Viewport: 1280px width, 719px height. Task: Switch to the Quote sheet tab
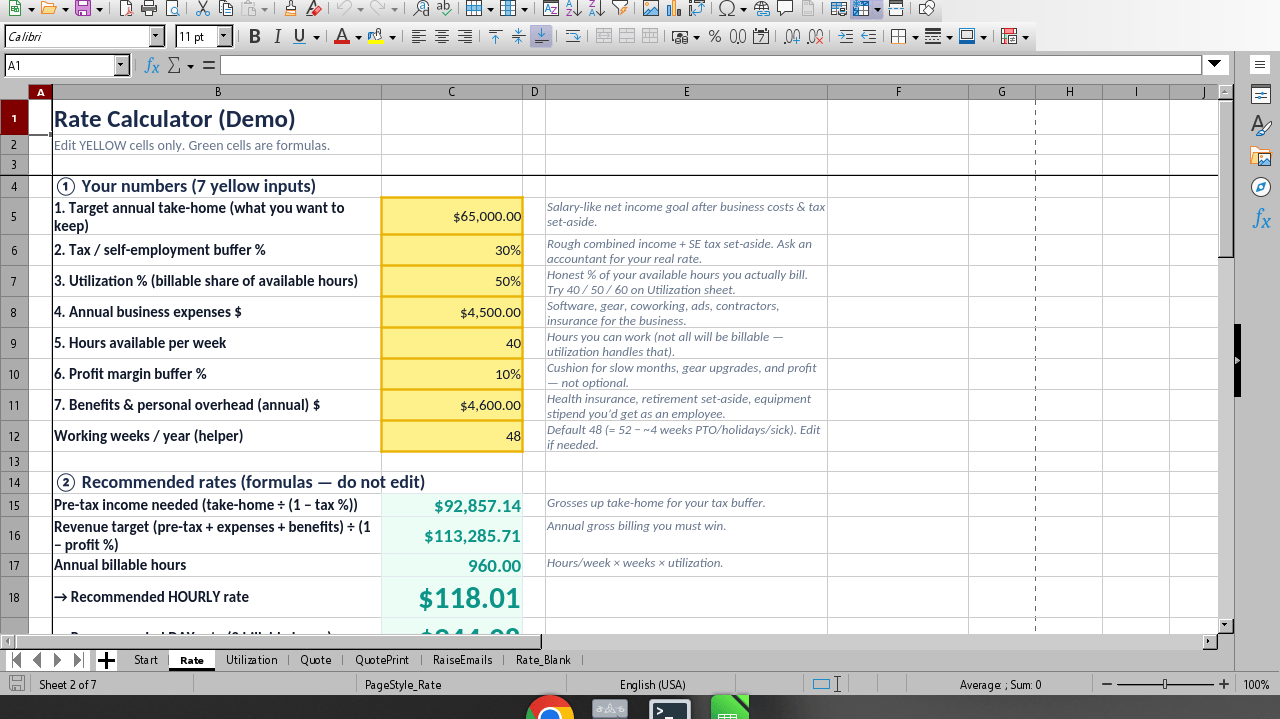316,660
